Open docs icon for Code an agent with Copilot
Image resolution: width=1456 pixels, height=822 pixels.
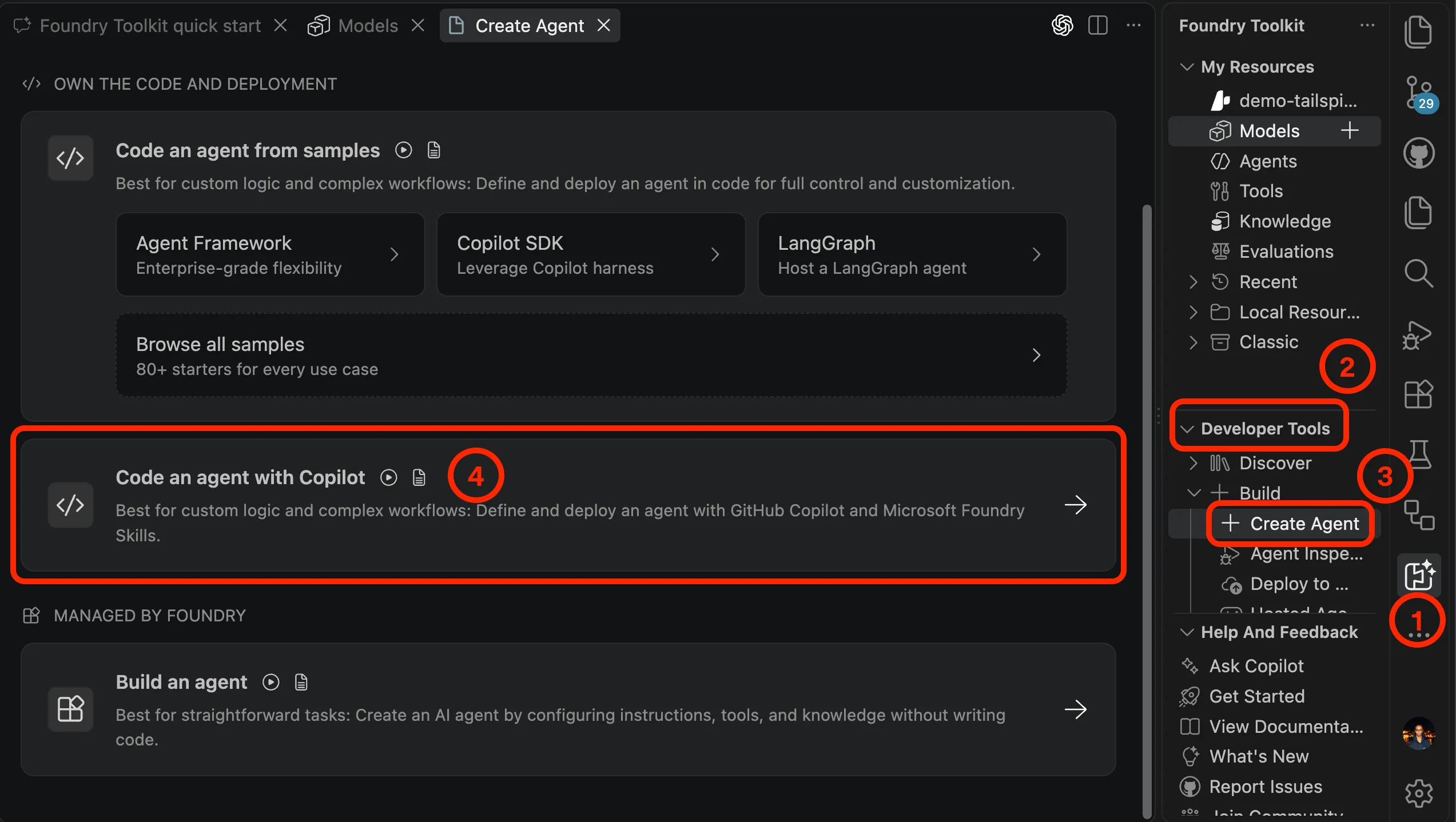pyautogui.click(x=419, y=477)
